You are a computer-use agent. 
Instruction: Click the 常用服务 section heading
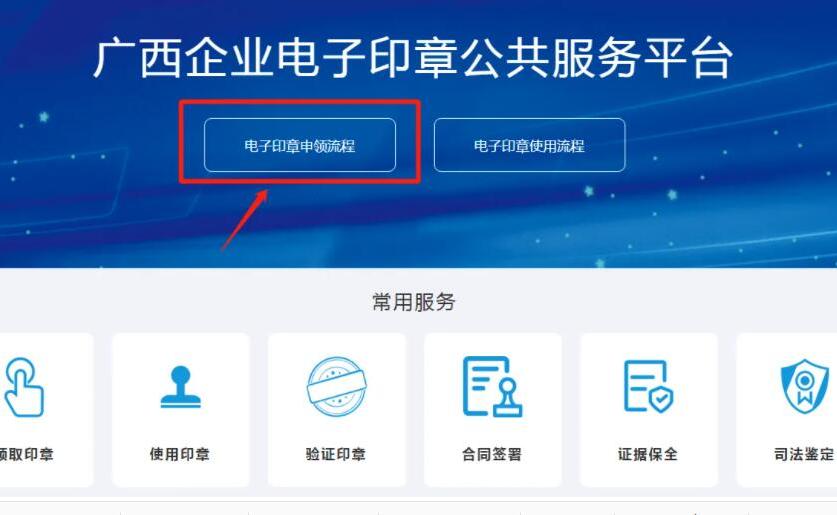(x=414, y=302)
